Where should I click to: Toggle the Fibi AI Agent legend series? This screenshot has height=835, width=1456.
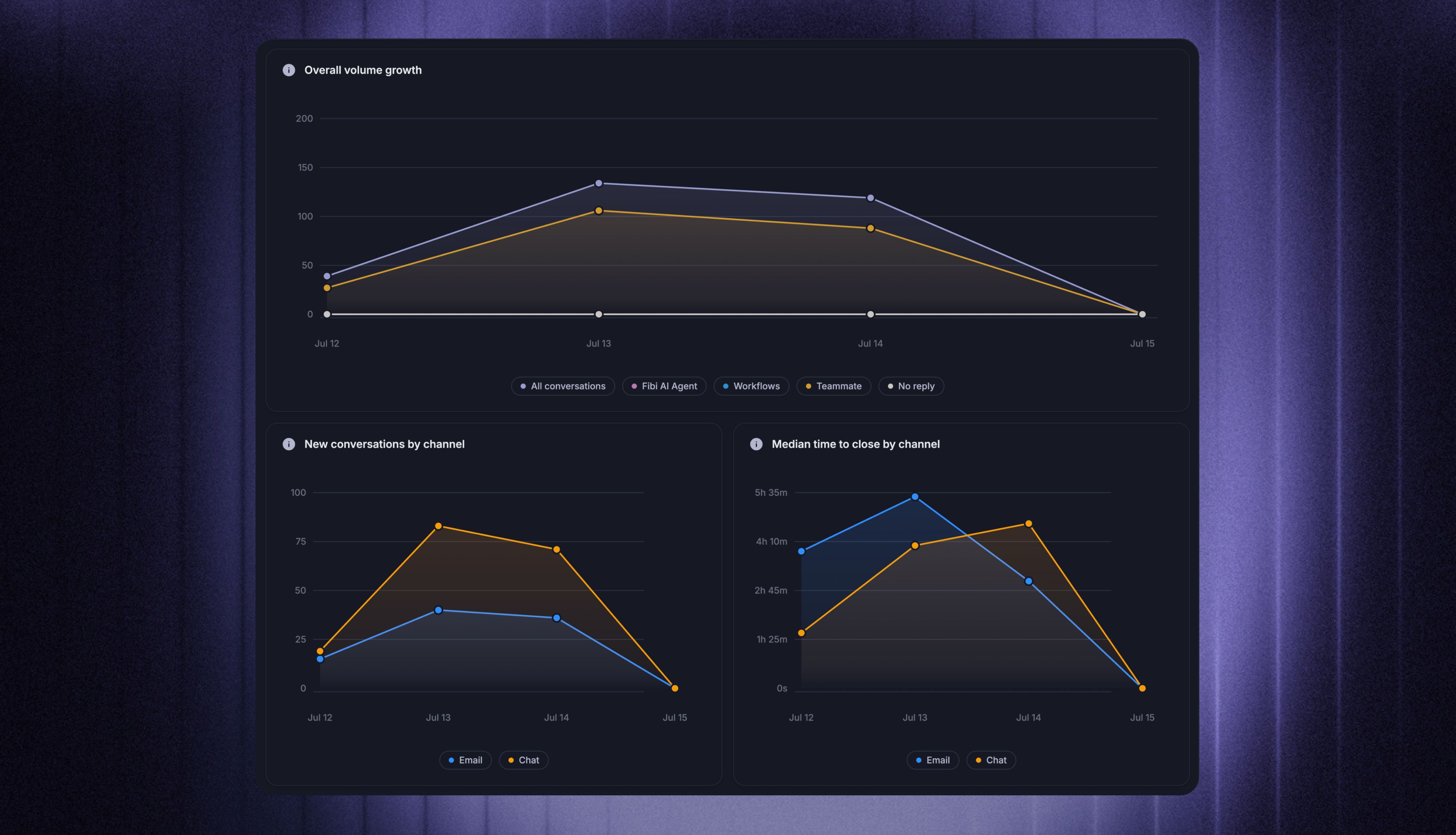[664, 386]
